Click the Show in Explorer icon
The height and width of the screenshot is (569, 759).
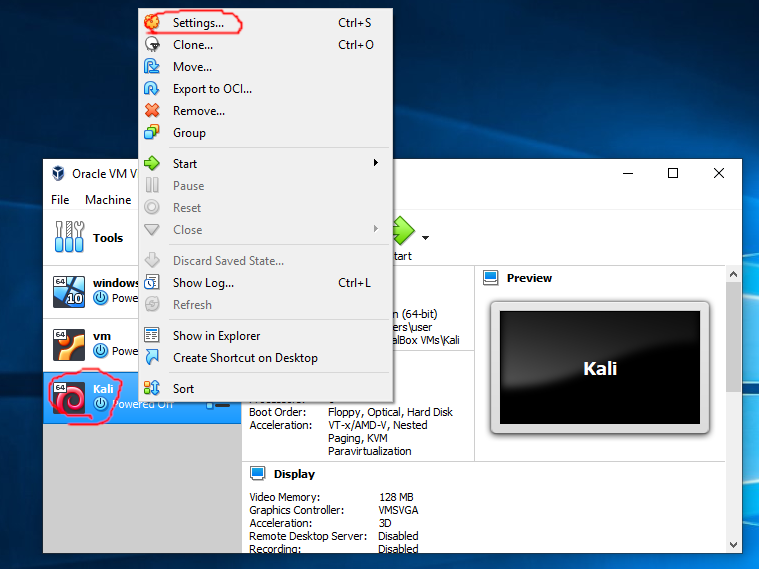[x=152, y=335]
